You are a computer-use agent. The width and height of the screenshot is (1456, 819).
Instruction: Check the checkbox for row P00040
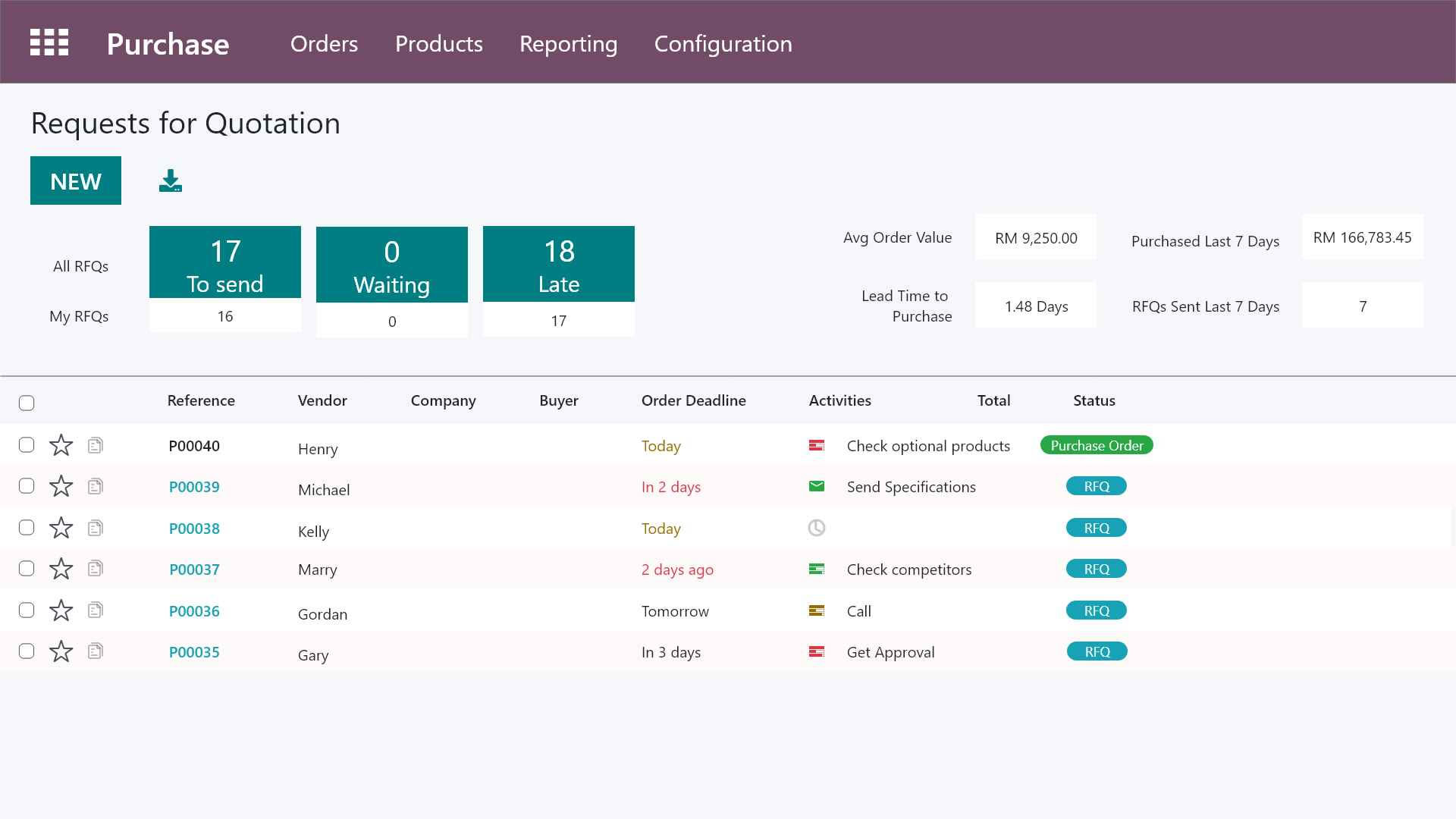(x=27, y=445)
